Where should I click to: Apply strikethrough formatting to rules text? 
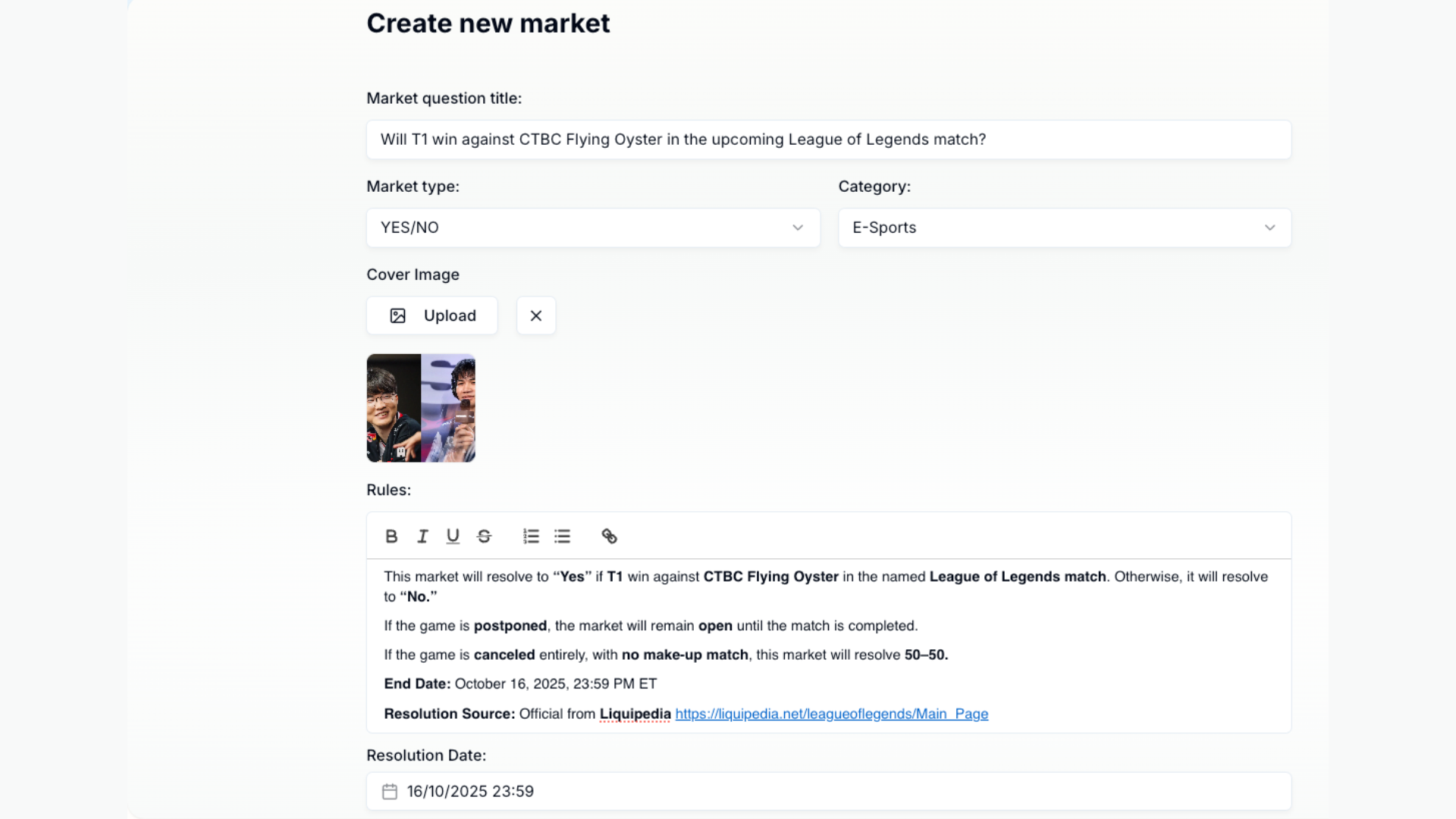click(x=484, y=536)
